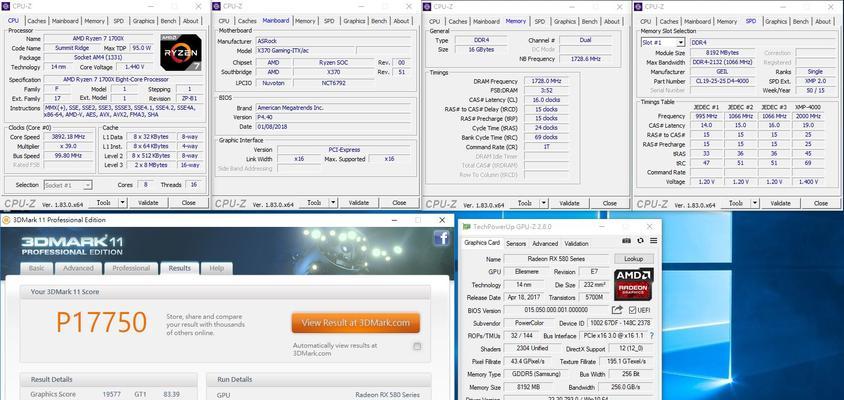The height and width of the screenshot is (400, 844).
Task: Click View Result at 3DMark.com button
Action: (x=356, y=323)
